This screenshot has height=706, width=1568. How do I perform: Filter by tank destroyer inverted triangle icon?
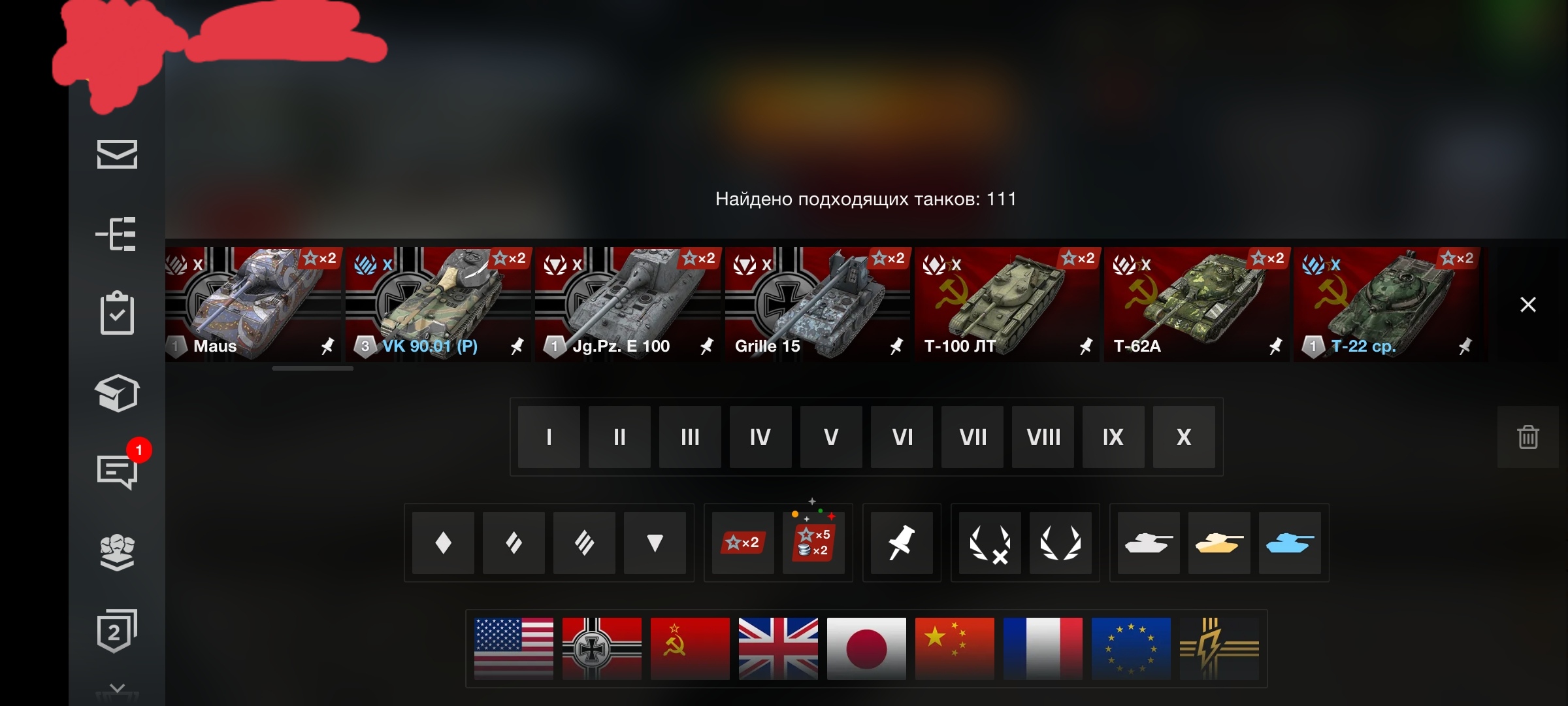click(x=655, y=543)
